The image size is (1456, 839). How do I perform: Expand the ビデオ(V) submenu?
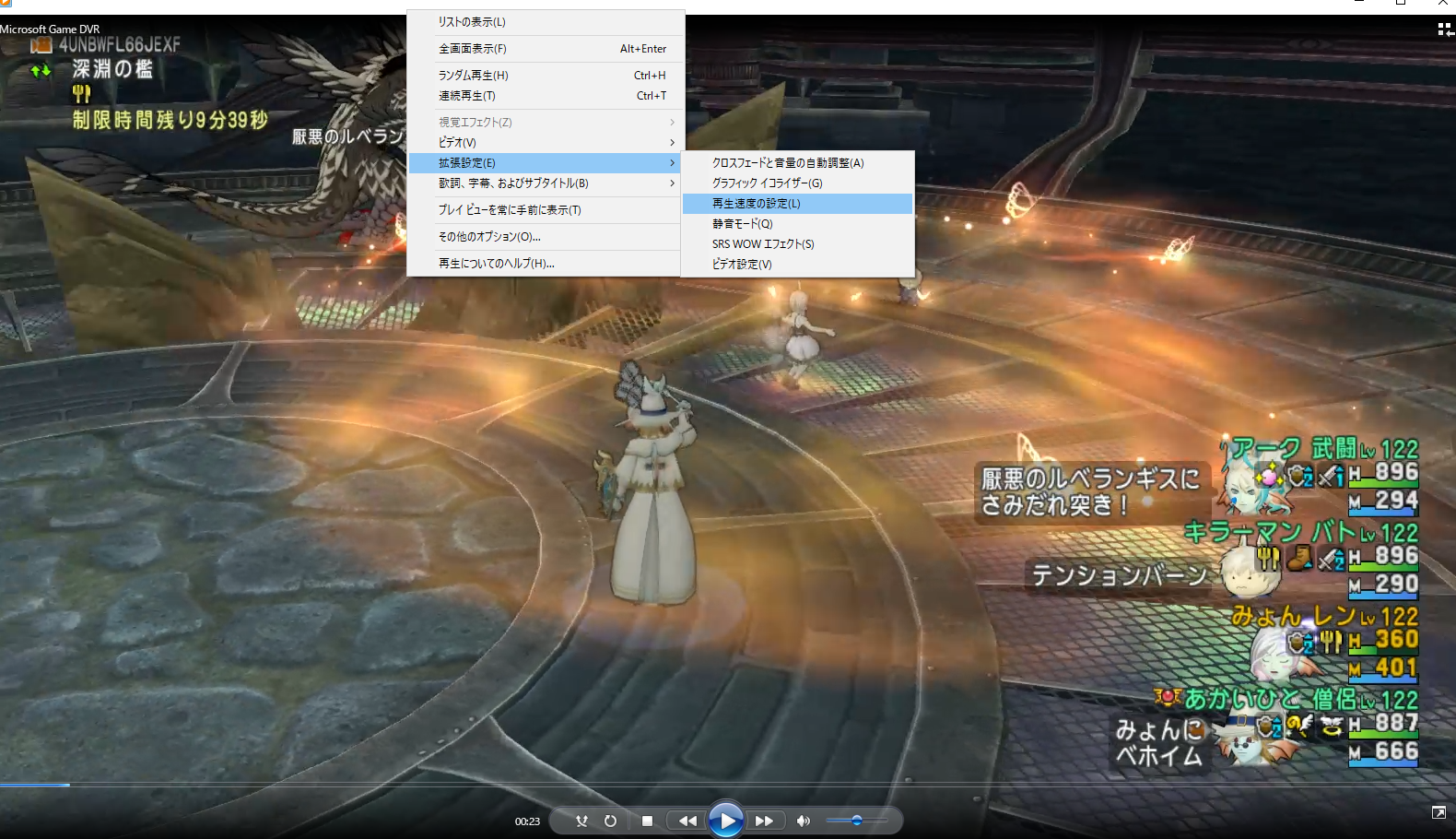coord(544,143)
